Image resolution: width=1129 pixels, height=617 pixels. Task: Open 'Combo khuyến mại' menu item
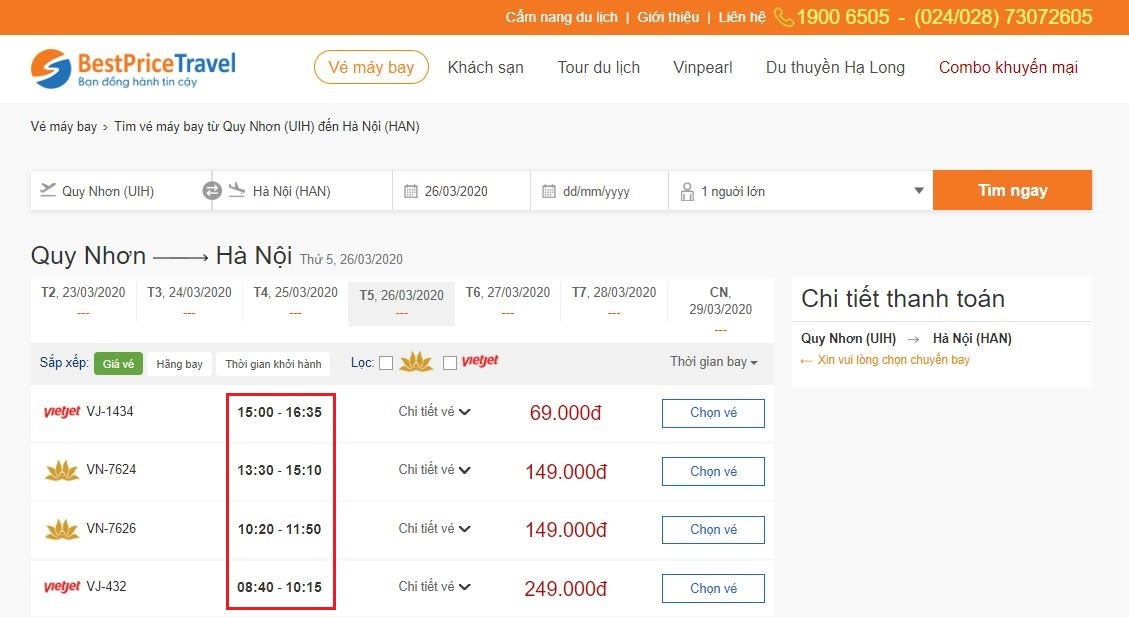coord(1008,68)
